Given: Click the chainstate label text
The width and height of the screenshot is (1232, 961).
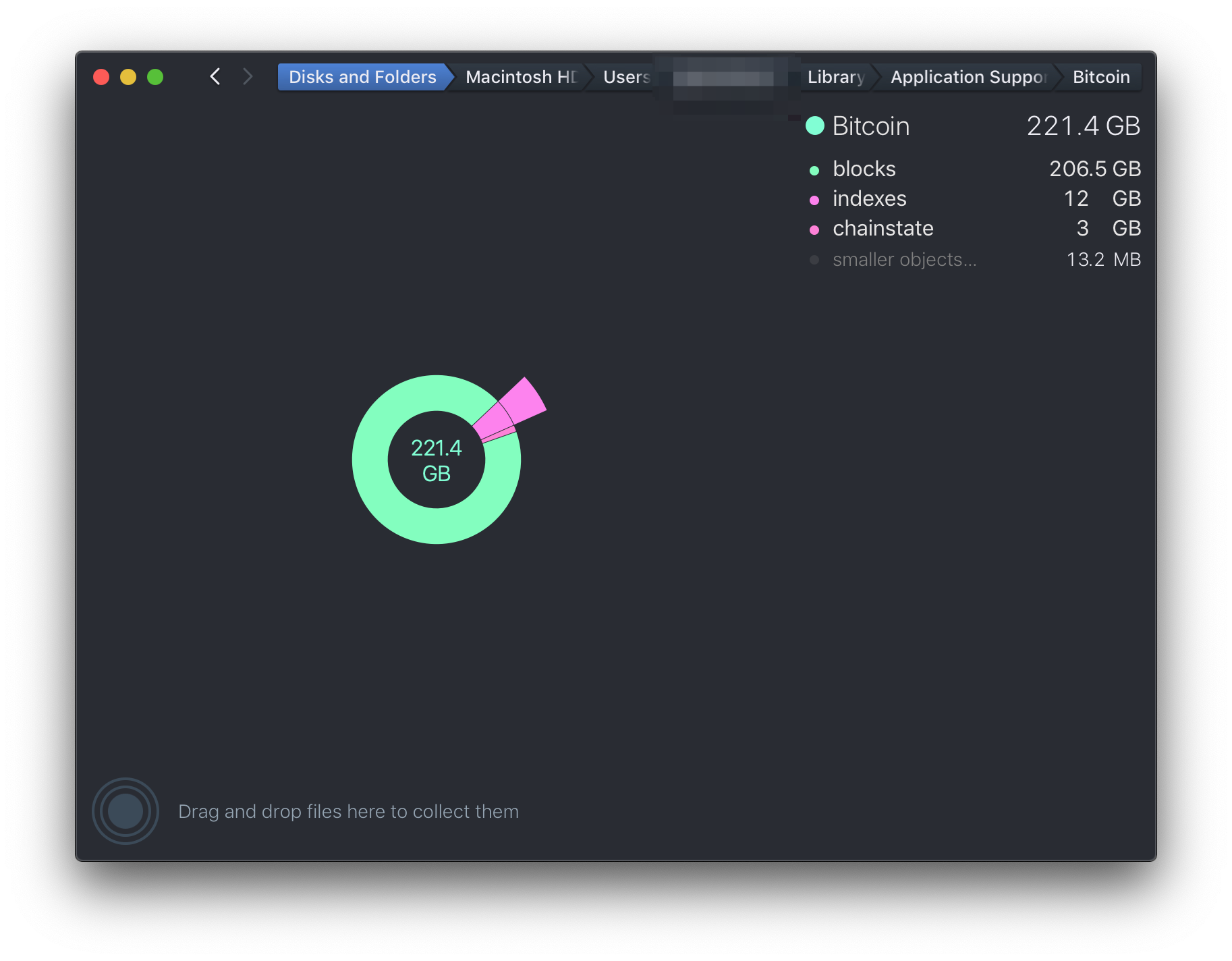Looking at the screenshot, I should point(883,228).
